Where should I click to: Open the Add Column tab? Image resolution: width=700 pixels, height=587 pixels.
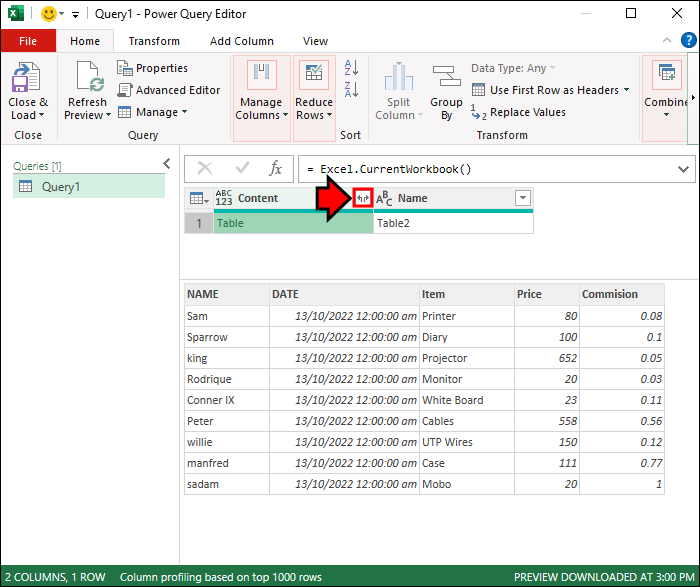point(241,41)
